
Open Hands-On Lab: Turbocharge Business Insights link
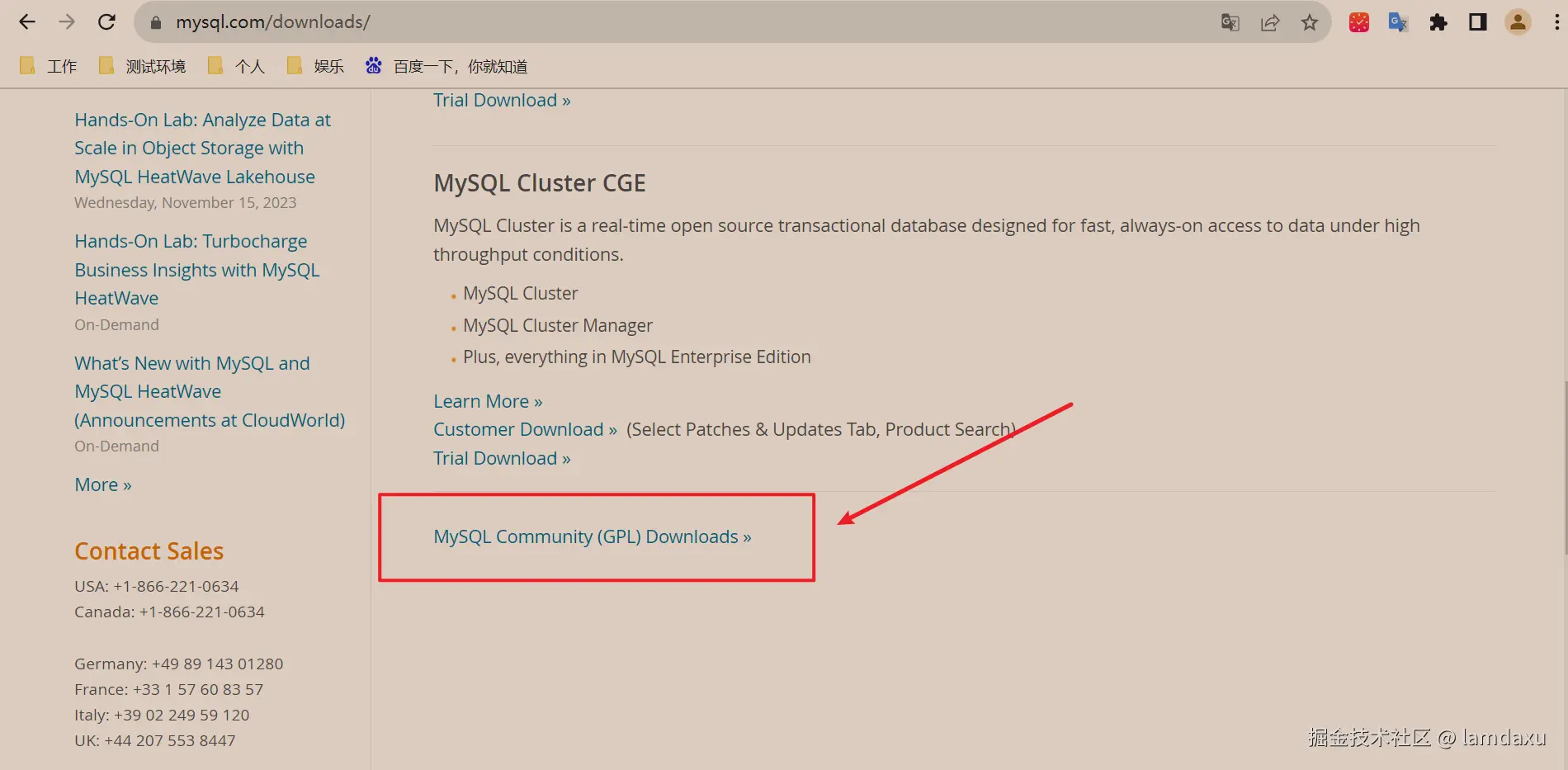pyautogui.click(x=196, y=270)
